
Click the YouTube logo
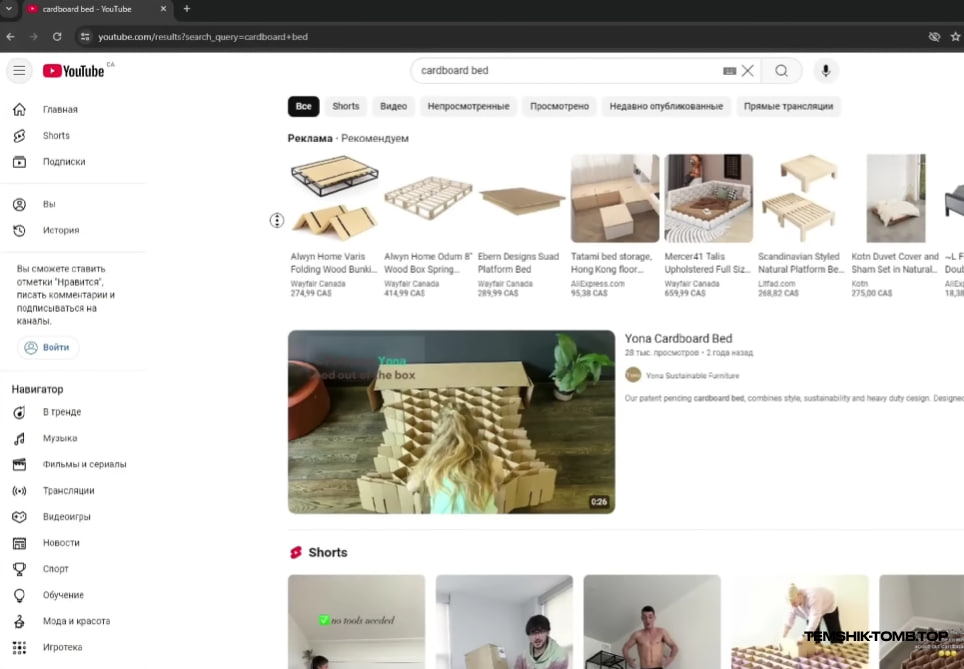[x=74, y=71]
